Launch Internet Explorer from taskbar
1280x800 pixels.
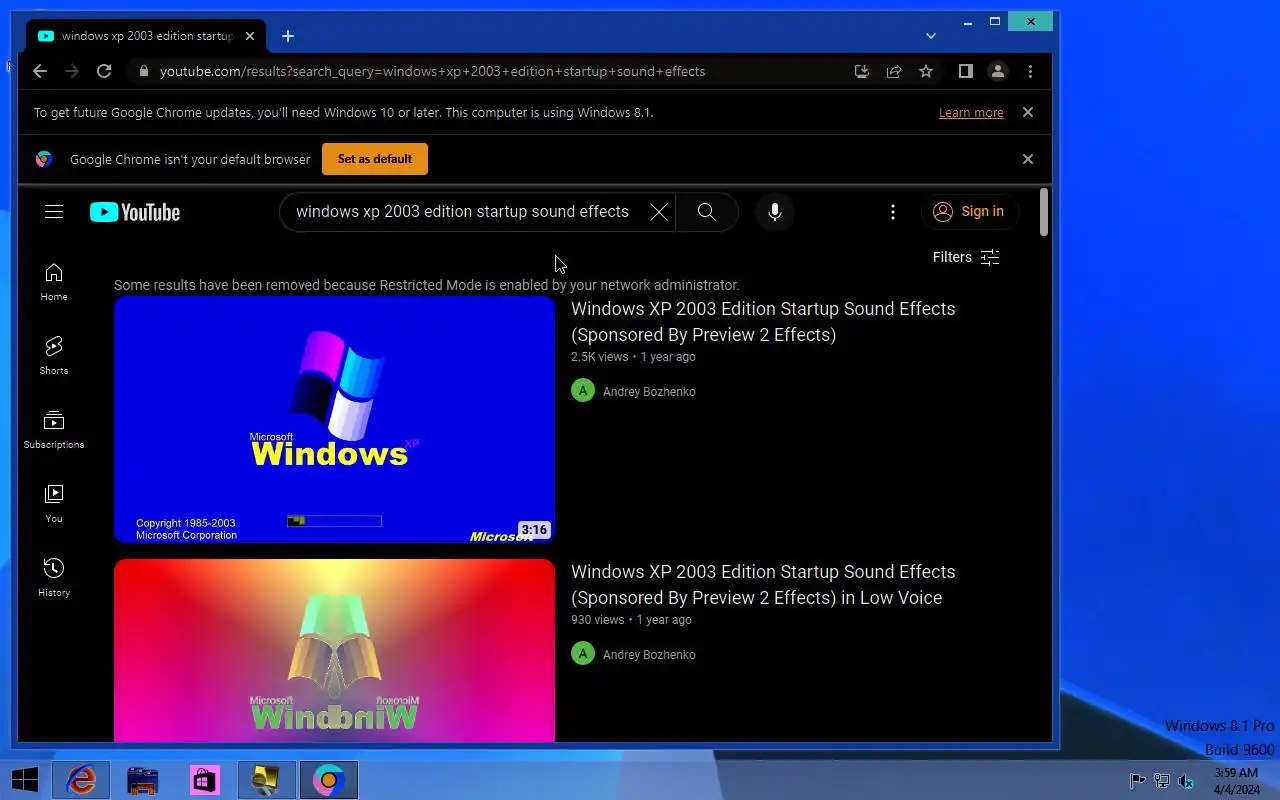(x=81, y=780)
